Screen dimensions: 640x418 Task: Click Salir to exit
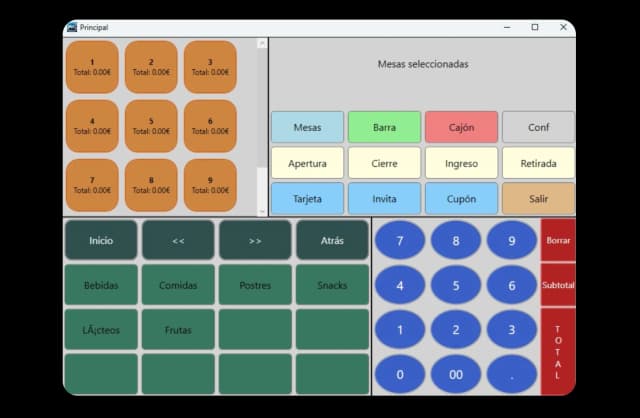coord(538,199)
